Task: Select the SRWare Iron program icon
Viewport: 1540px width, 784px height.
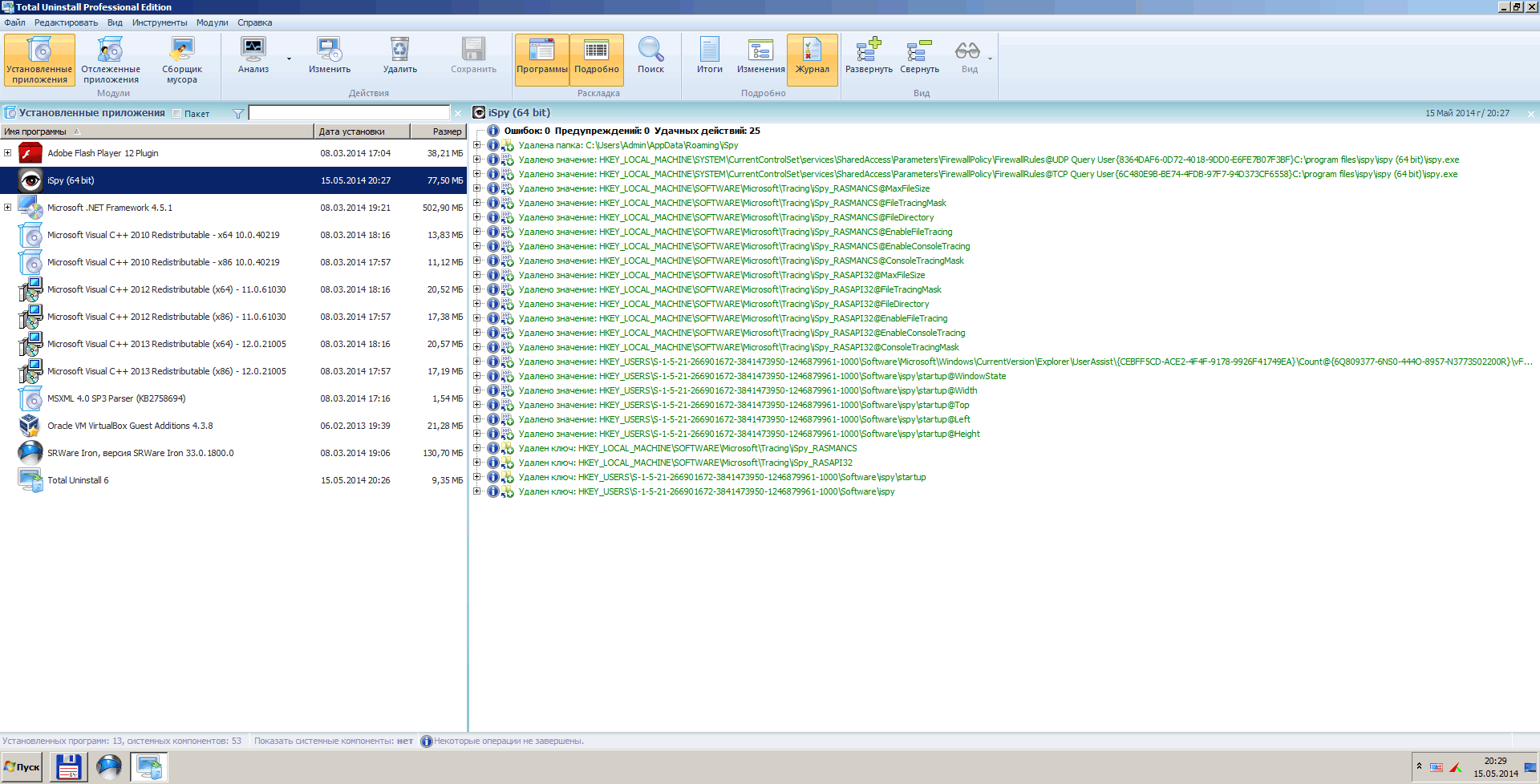Action: (x=30, y=453)
